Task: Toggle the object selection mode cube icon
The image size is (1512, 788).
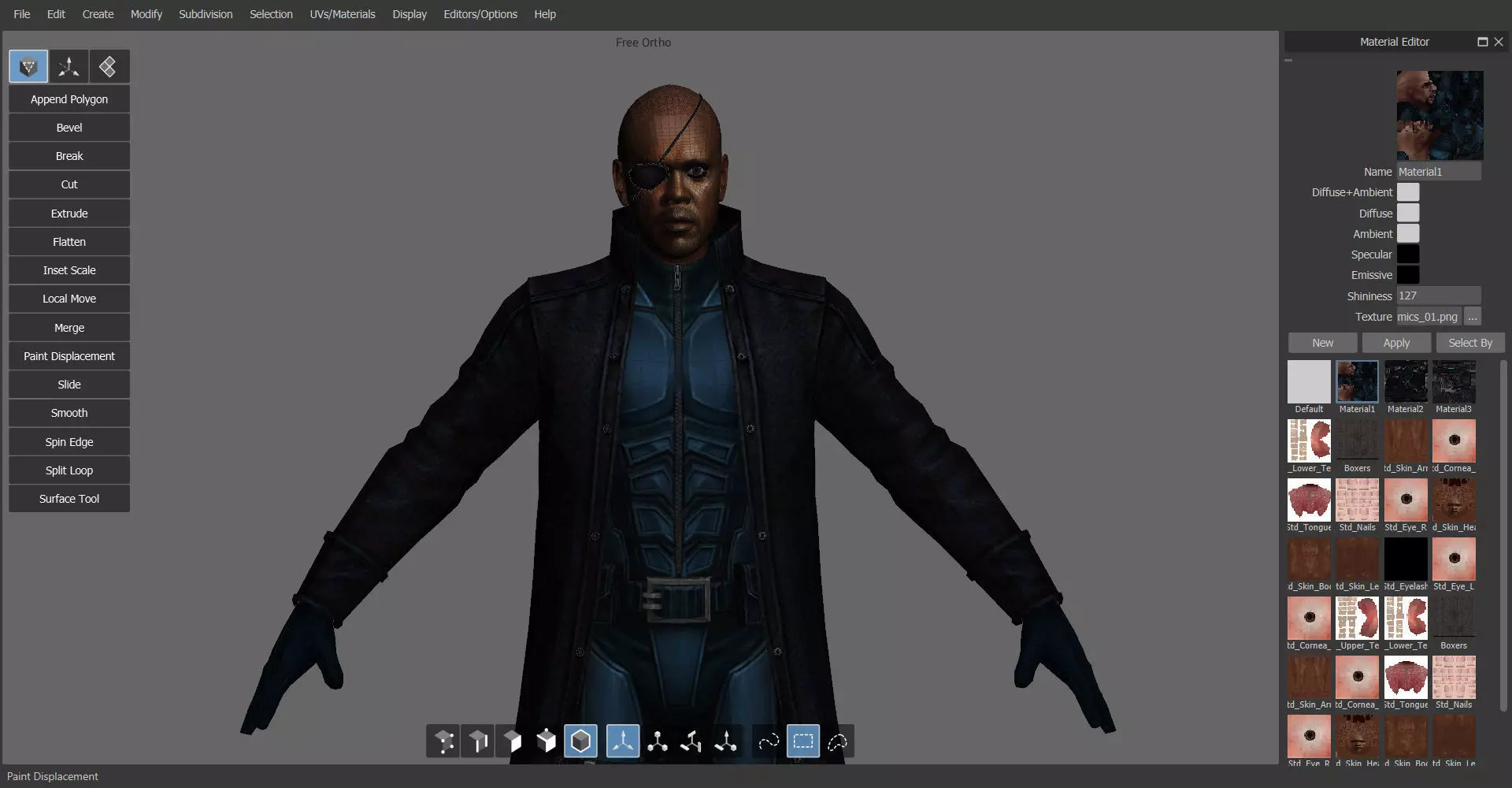Action: (580, 741)
